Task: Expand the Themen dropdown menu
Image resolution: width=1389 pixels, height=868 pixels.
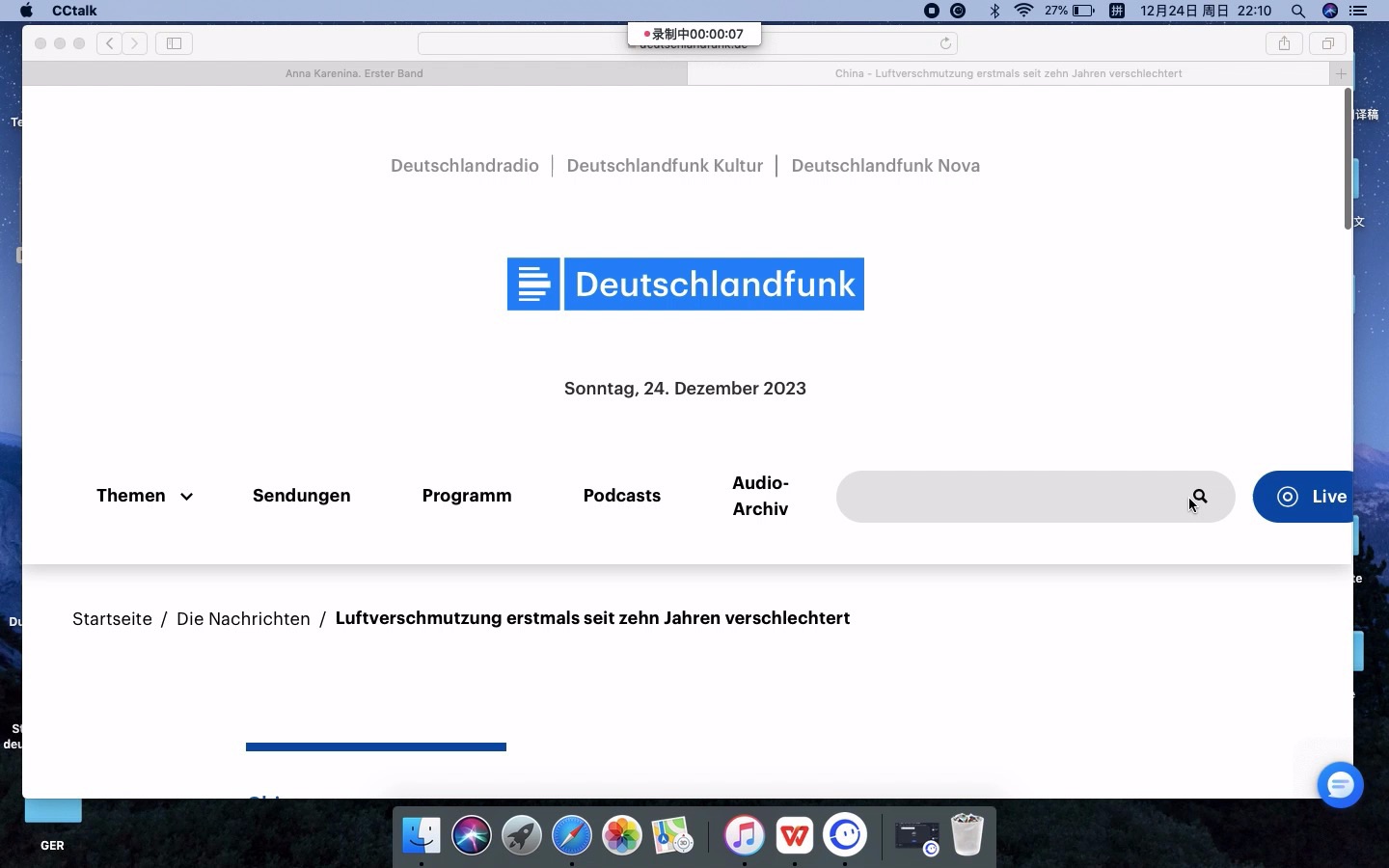Action: (145, 496)
